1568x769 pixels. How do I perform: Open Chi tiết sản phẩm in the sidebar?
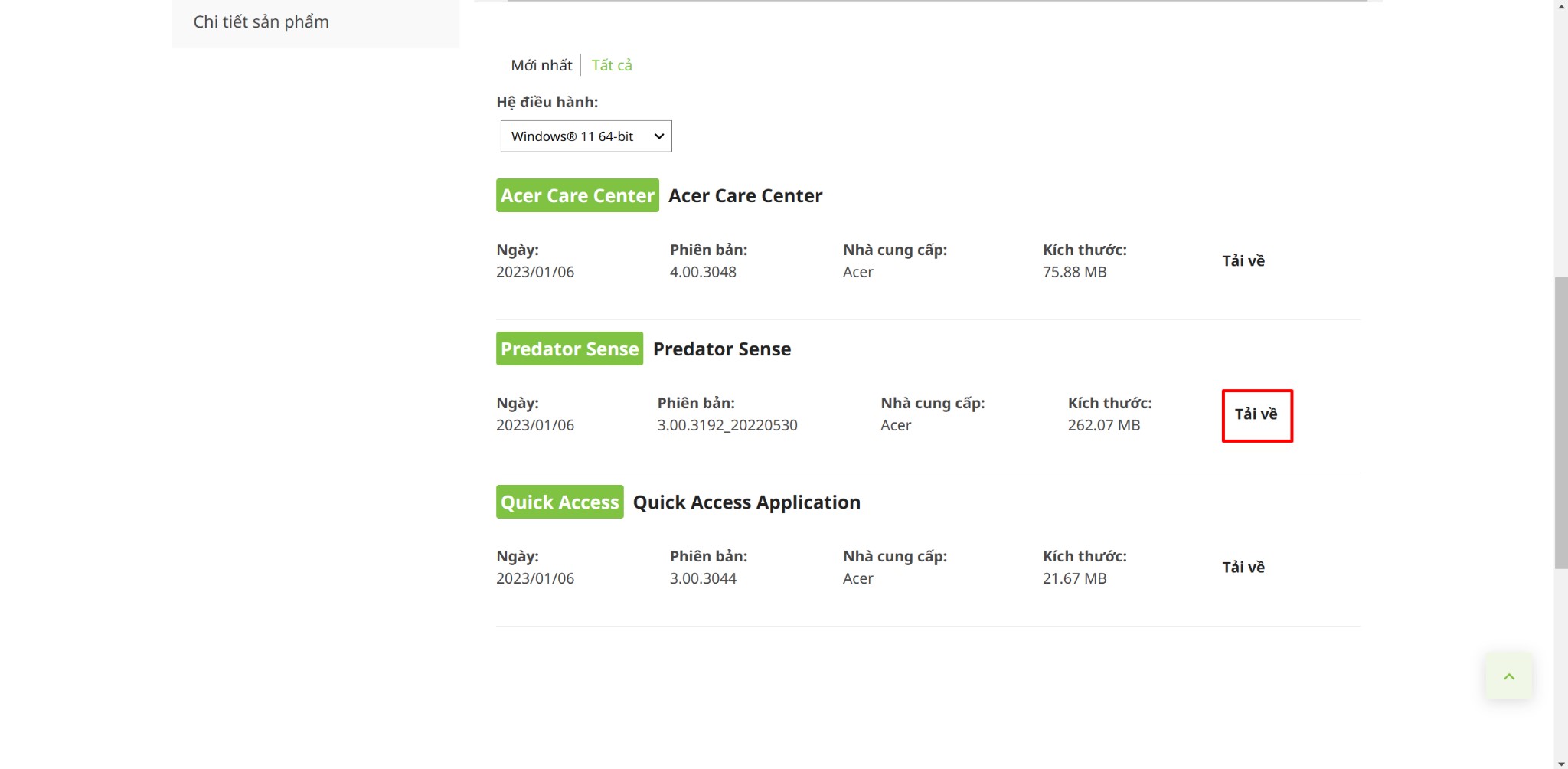pyautogui.click(x=261, y=22)
